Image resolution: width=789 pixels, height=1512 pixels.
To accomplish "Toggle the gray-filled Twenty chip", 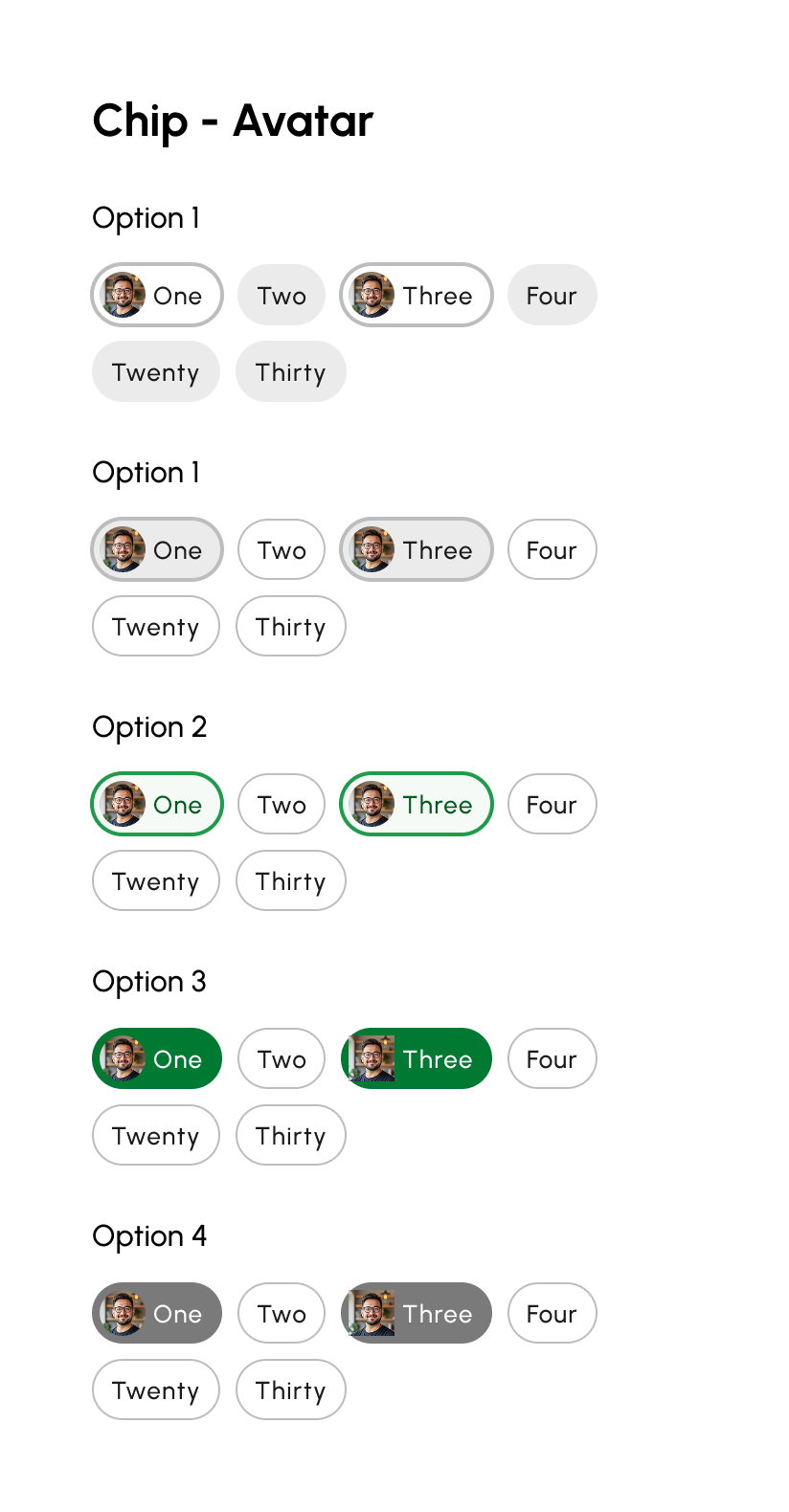I will 155,371.
